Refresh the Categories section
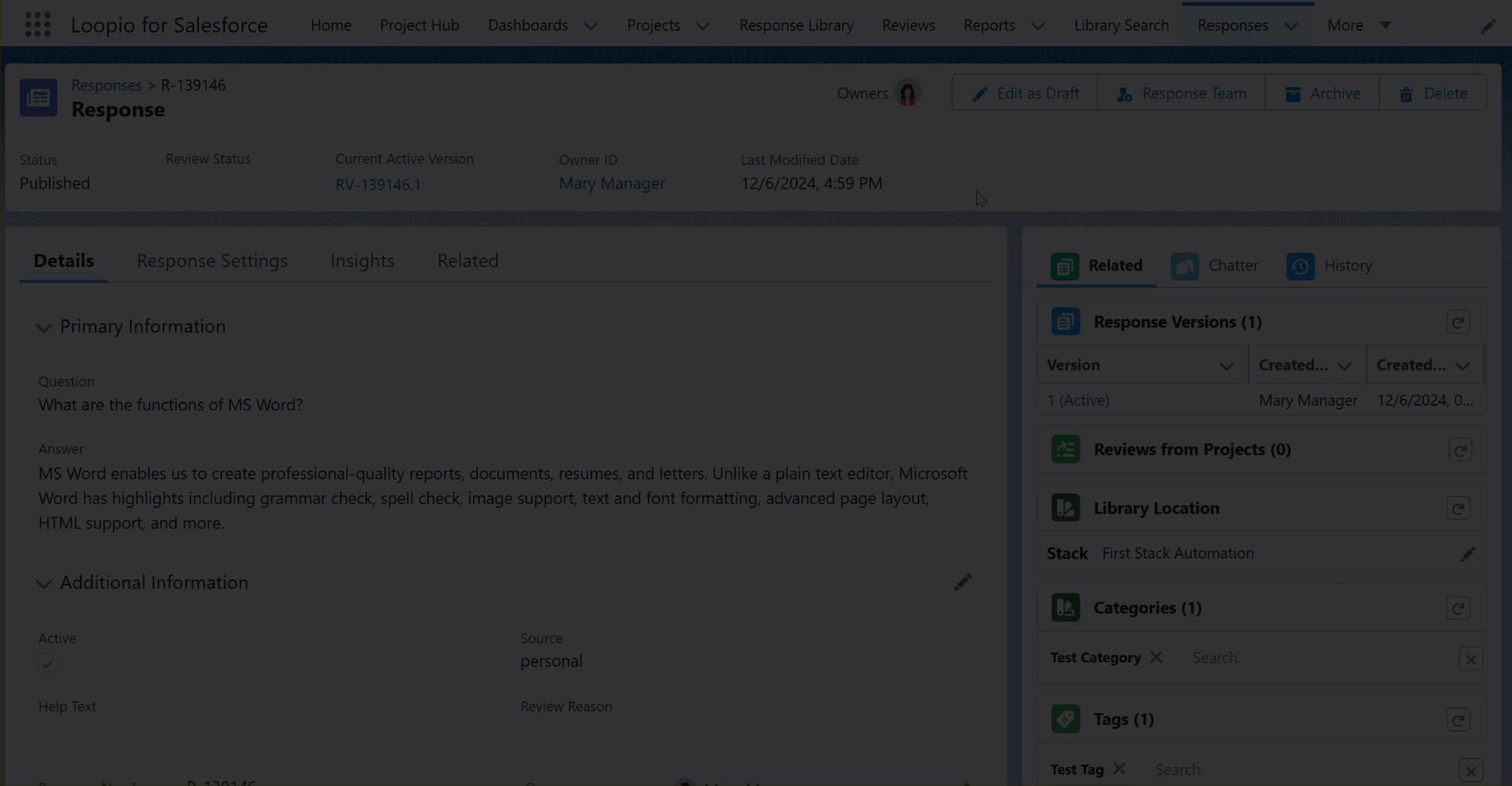Screen dimensions: 1512x786 [1458, 609]
